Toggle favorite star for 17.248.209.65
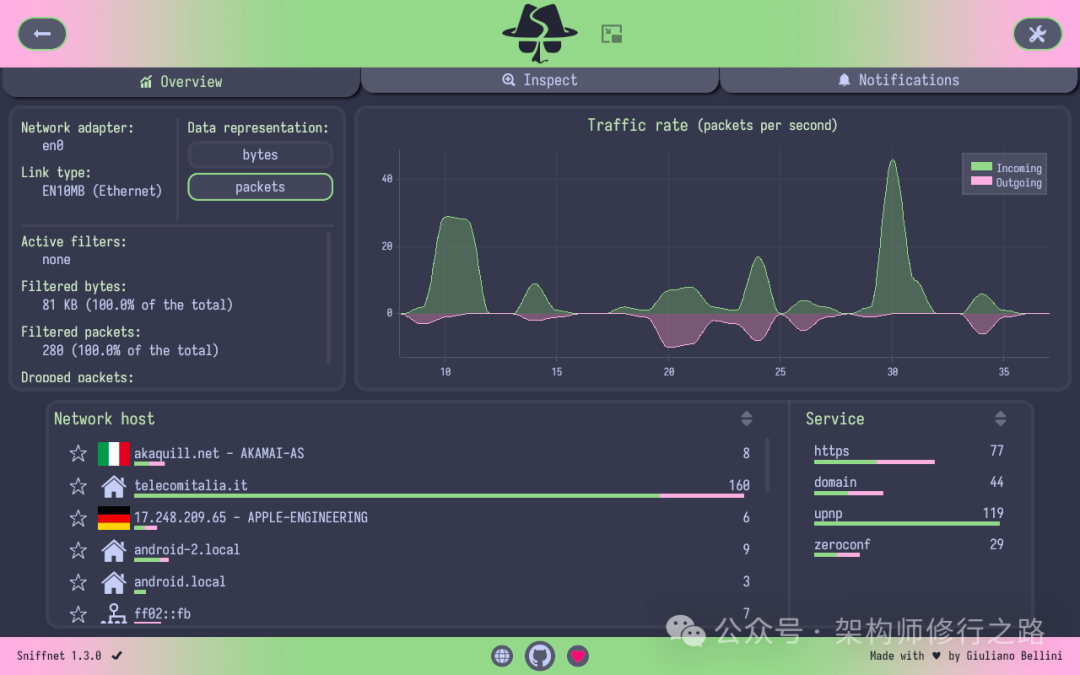This screenshot has width=1080, height=675. click(x=78, y=518)
